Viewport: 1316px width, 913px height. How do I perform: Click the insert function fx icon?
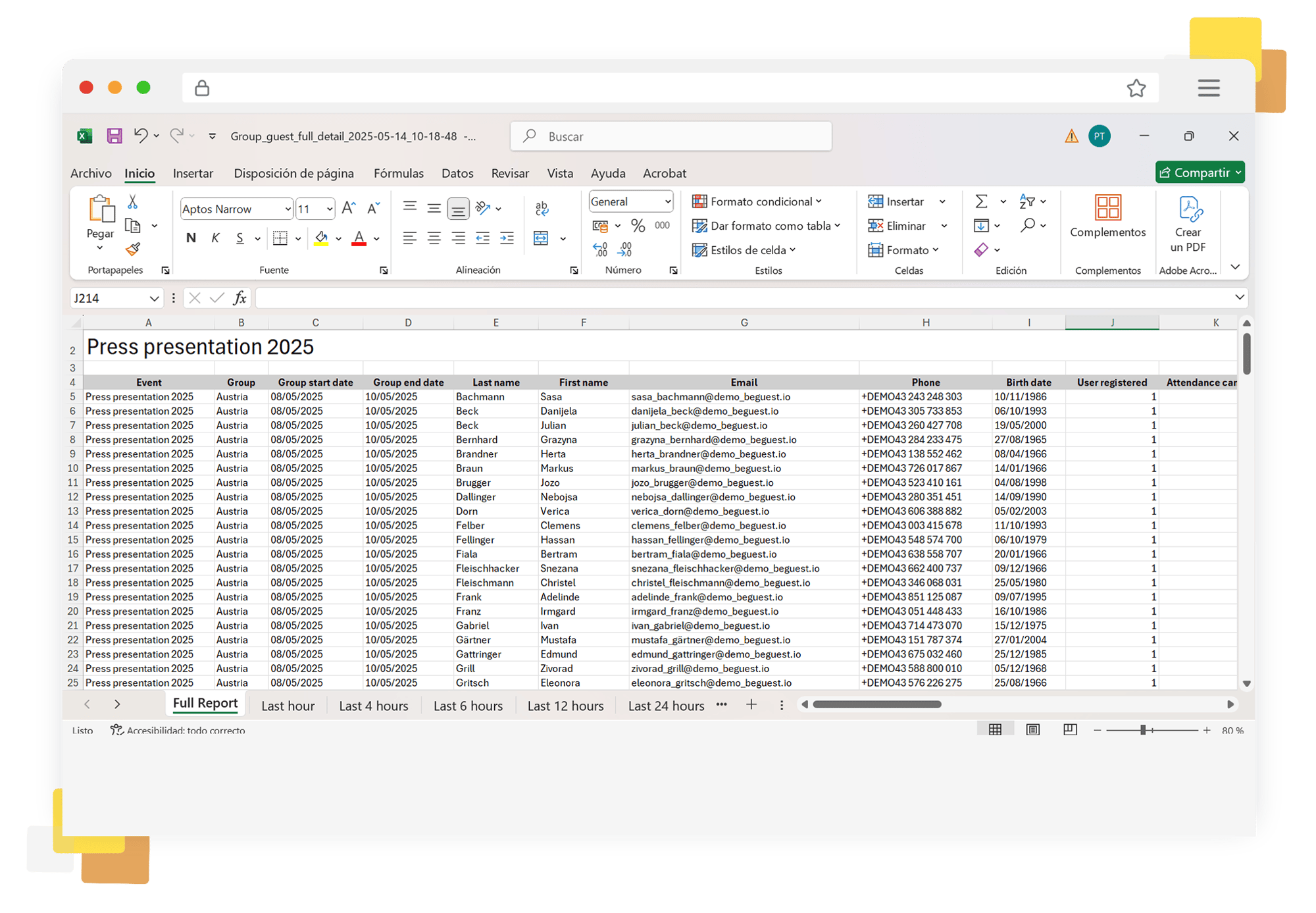pyautogui.click(x=240, y=298)
